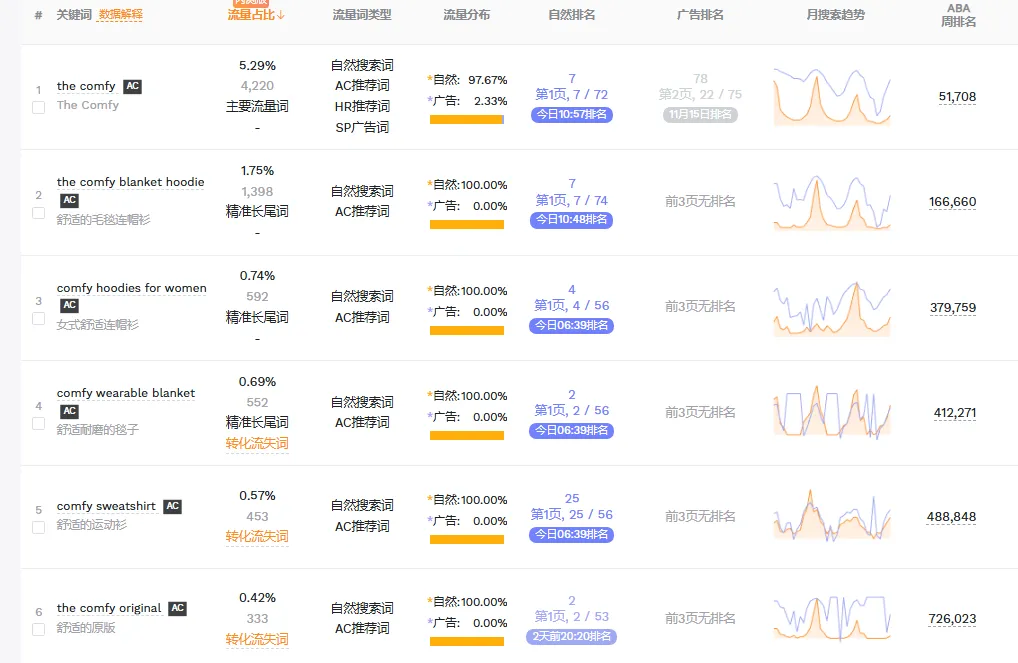1018x663 pixels.
Task: Click 转化流失词 tag in 'comfy wearable blanket' row
Action: click(257, 444)
